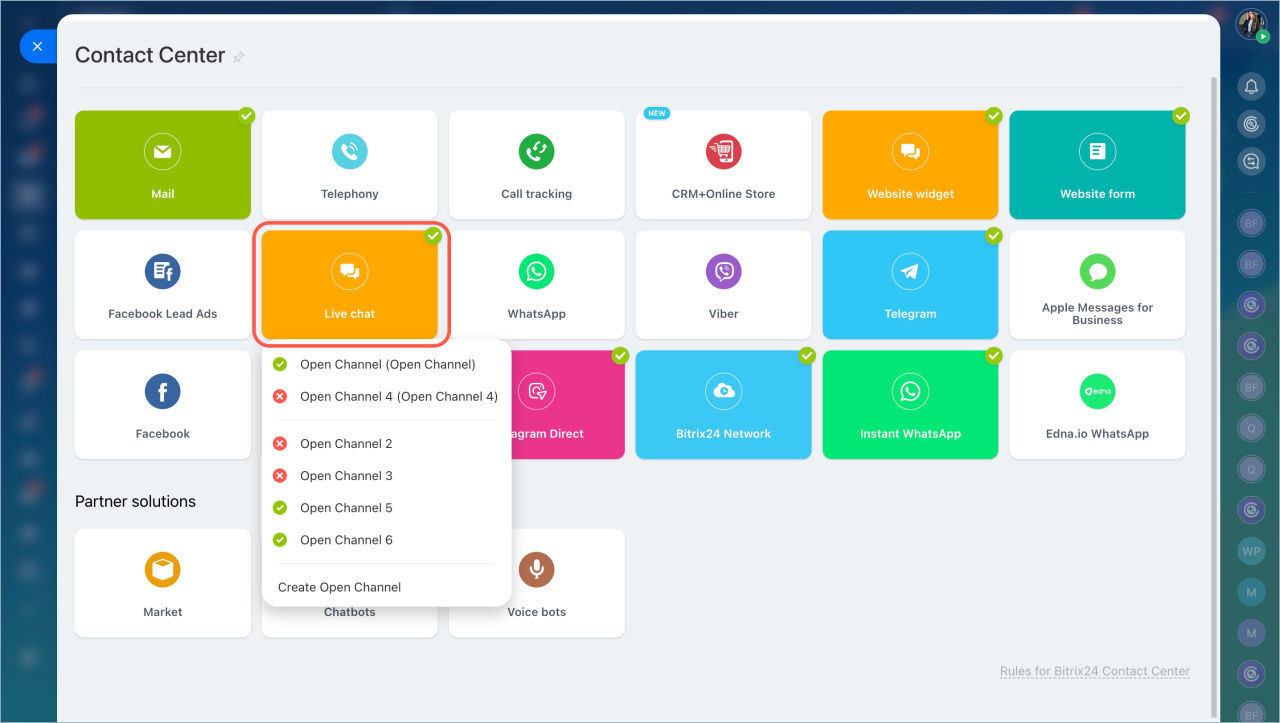Open the Website form tile
The width and height of the screenshot is (1280, 723).
pos(1097,165)
